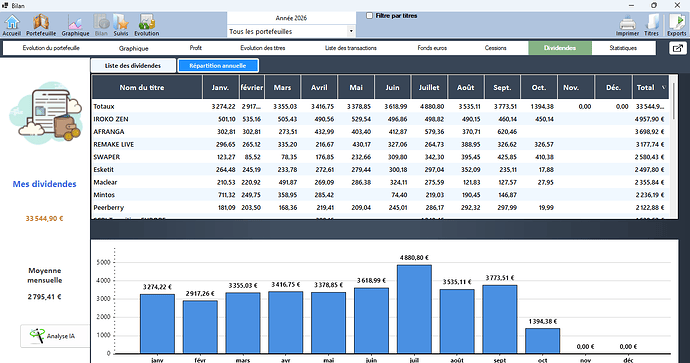Click the July bar in chart
This screenshot has width=690, height=363.
[414, 309]
